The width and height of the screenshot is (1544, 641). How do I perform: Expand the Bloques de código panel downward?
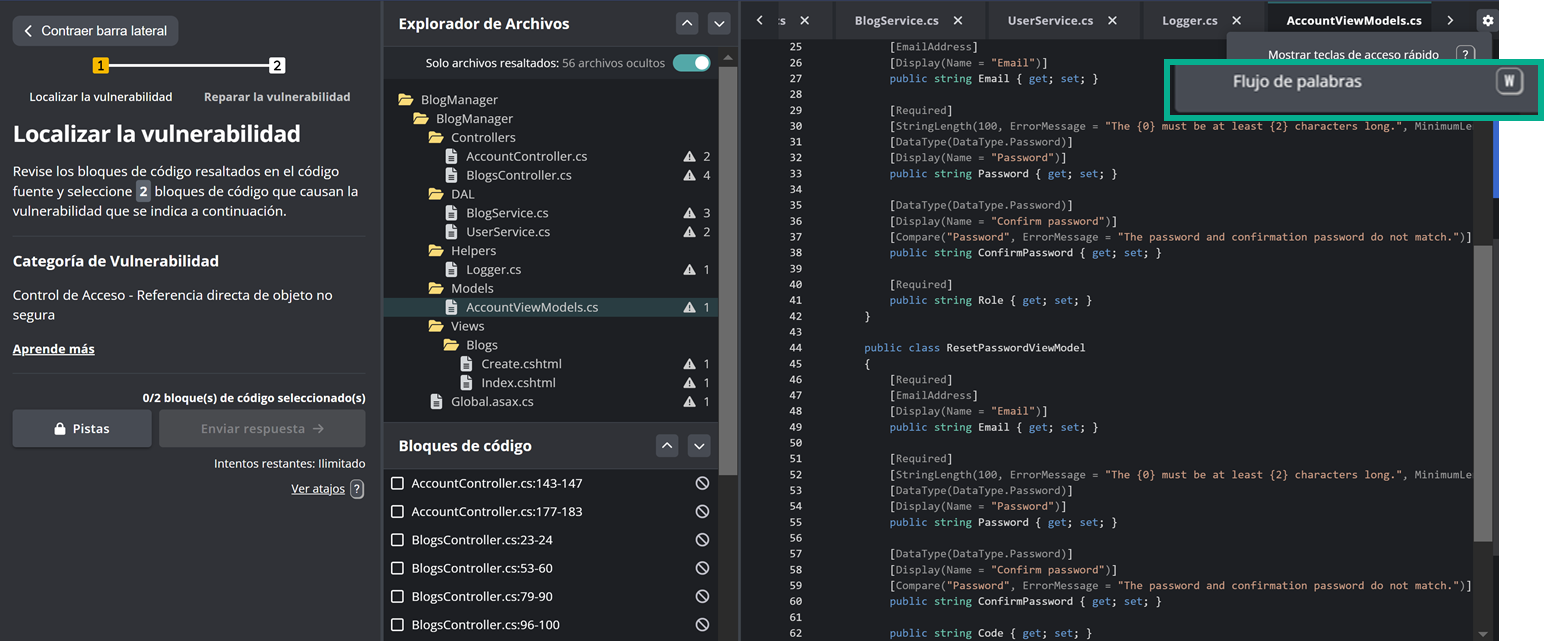point(699,446)
